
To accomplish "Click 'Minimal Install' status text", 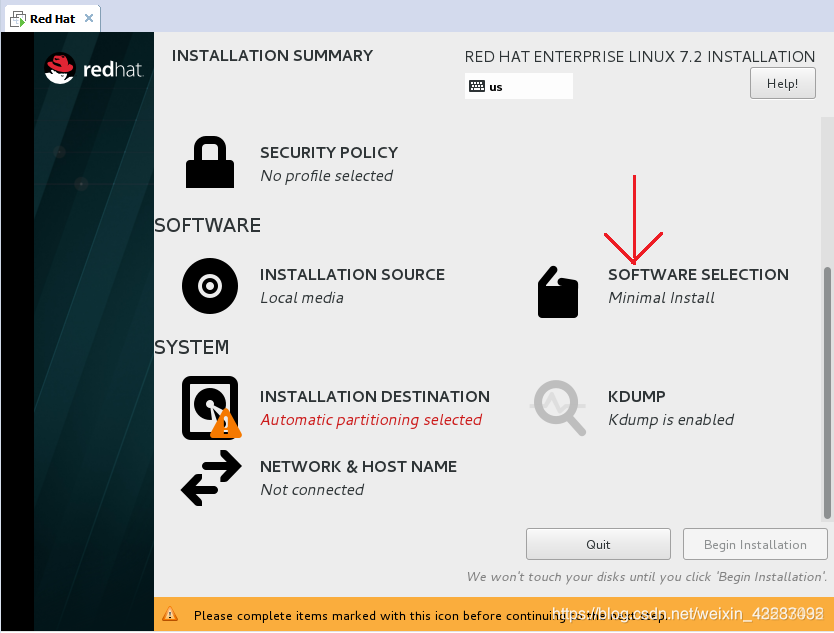I will click(661, 298).
